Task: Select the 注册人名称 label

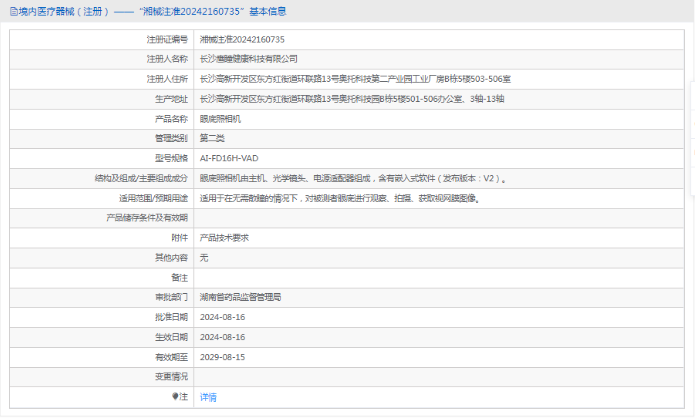Action: (167, 59)
